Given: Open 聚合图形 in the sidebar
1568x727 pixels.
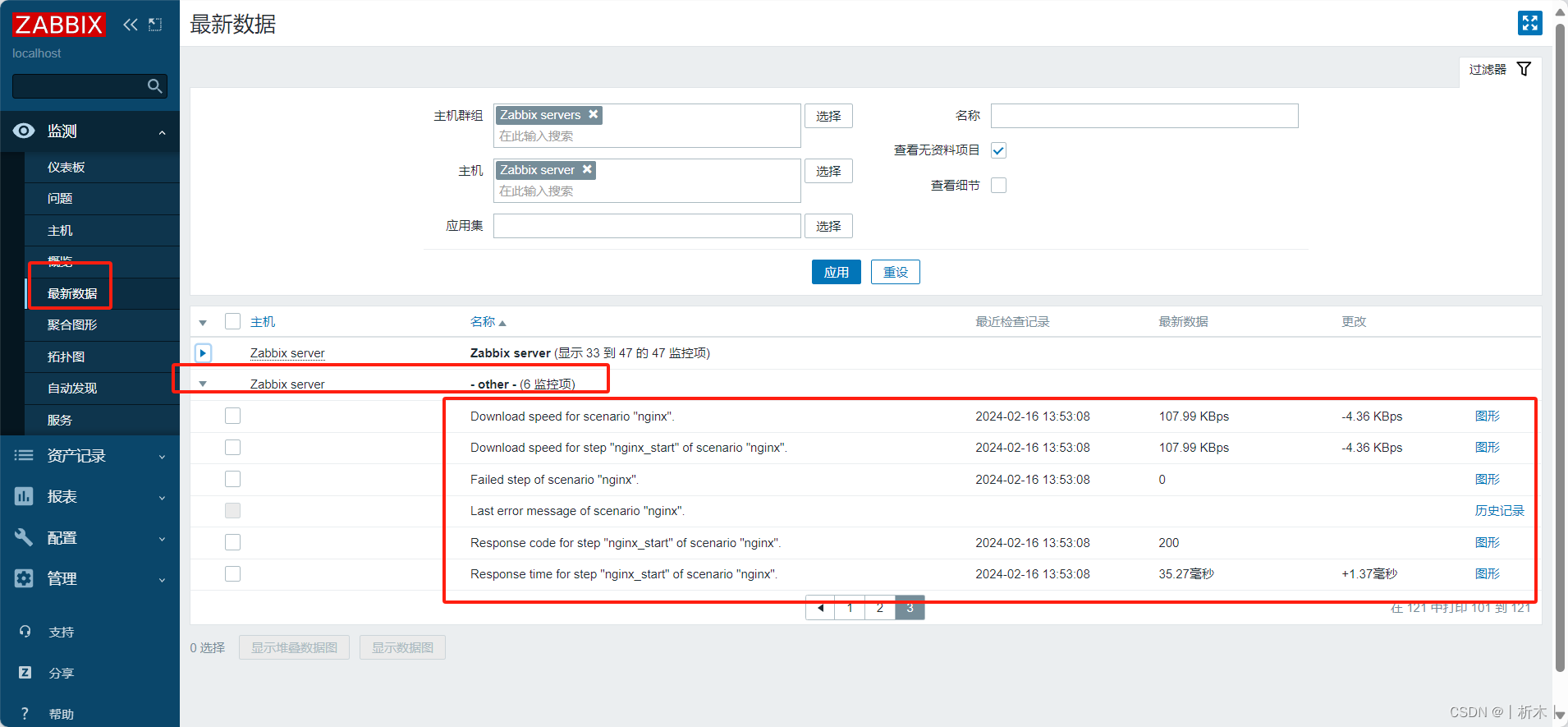Looking at the screenshot, I should click(72, 324).
